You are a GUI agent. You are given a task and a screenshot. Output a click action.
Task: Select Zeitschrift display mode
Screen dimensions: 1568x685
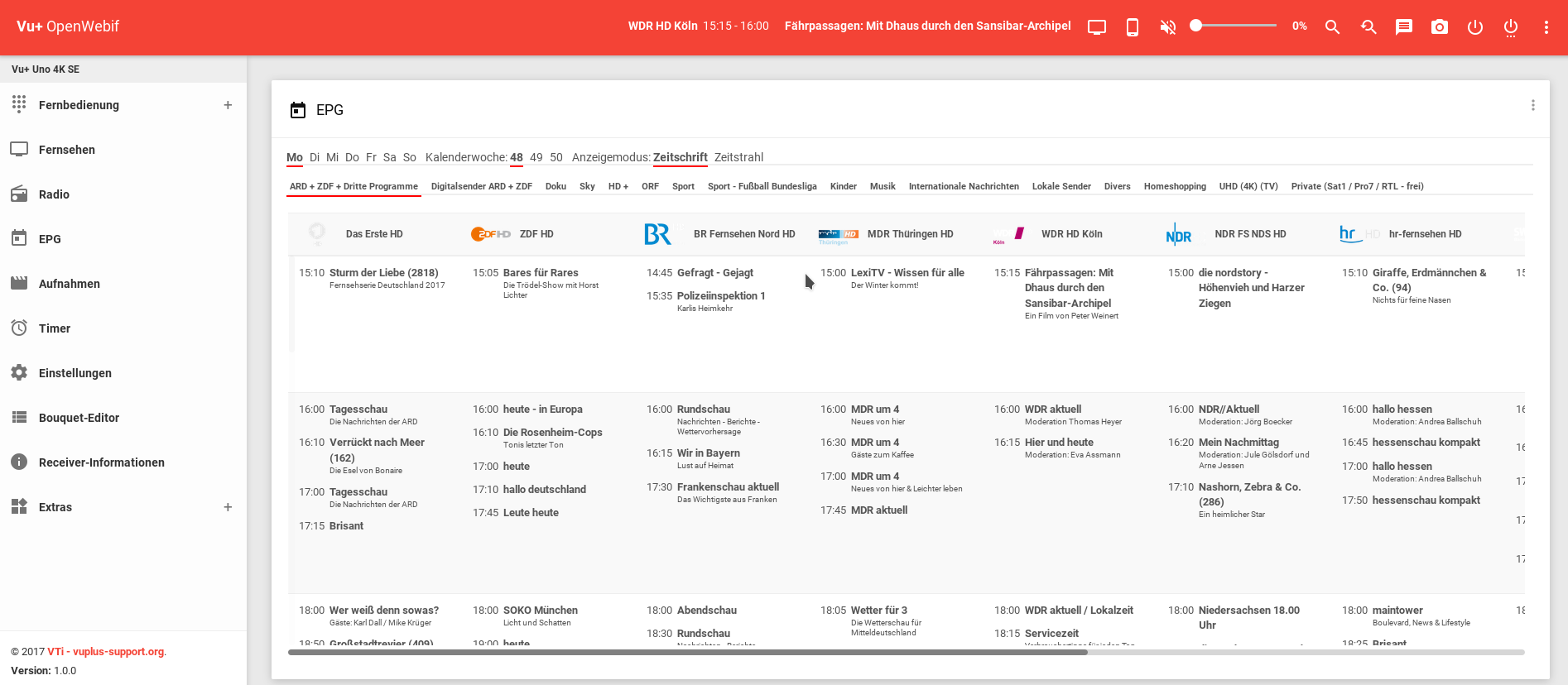680,157
